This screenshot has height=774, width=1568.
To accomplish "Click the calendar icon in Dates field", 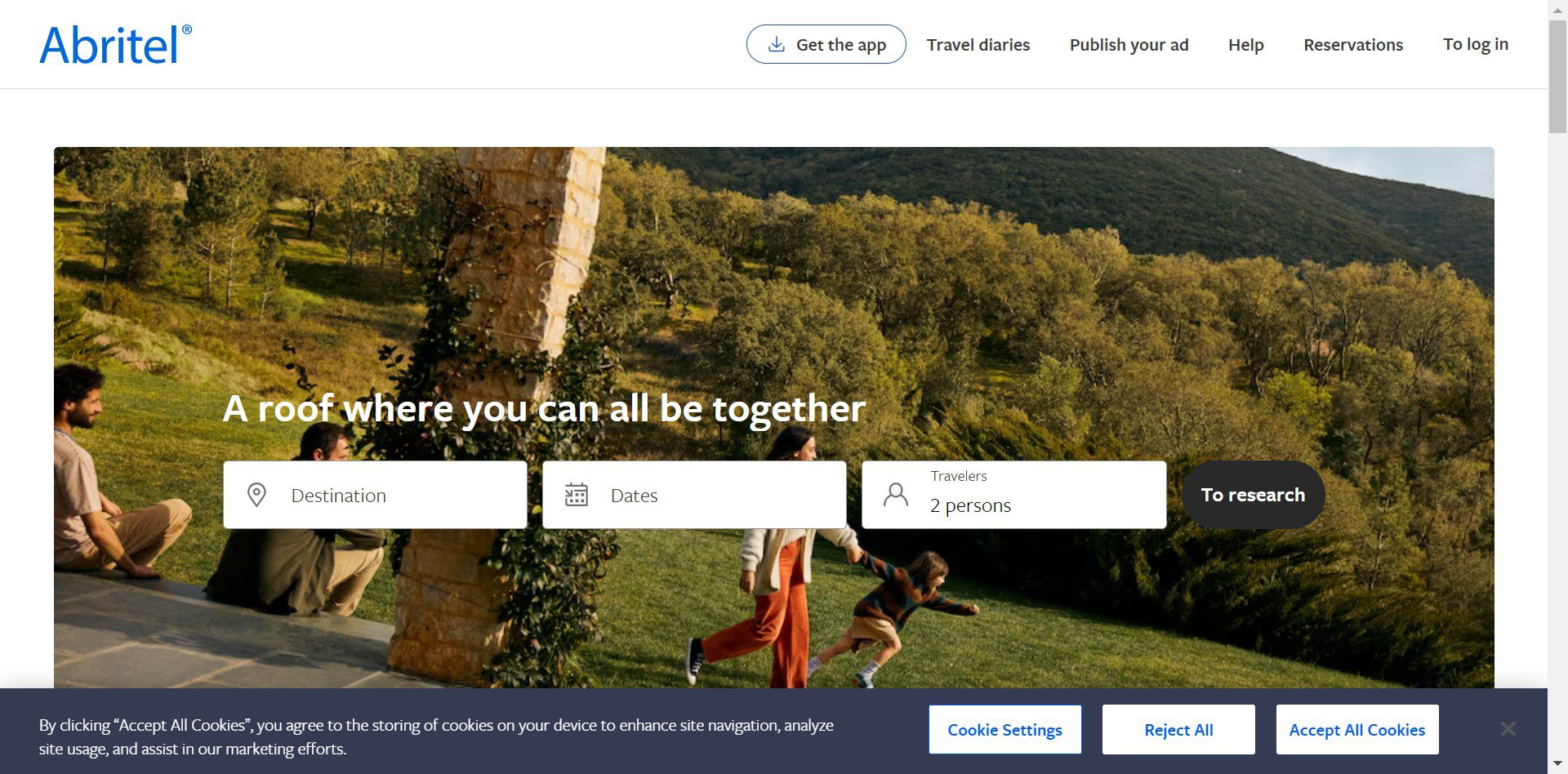I will click(x=577, y=495).
